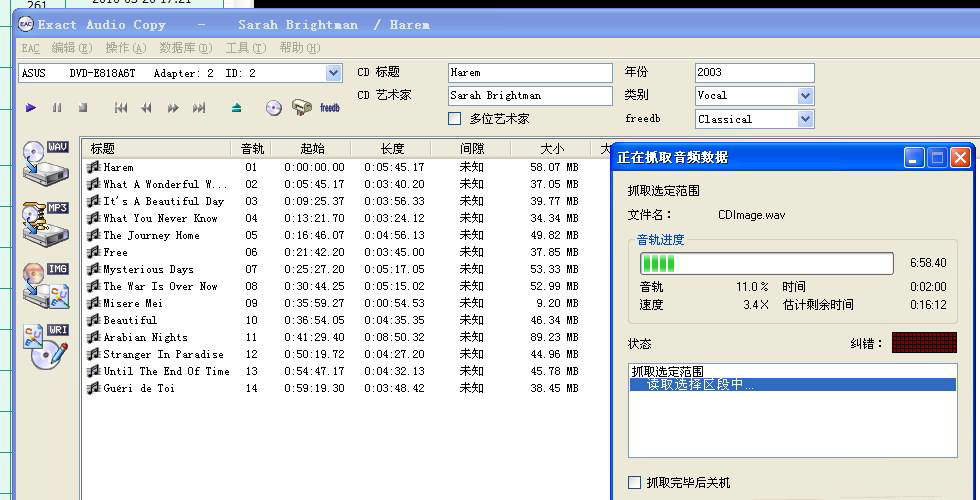
Task: Click the WAV extract icon in the sidebar
Action: (46, 162)
